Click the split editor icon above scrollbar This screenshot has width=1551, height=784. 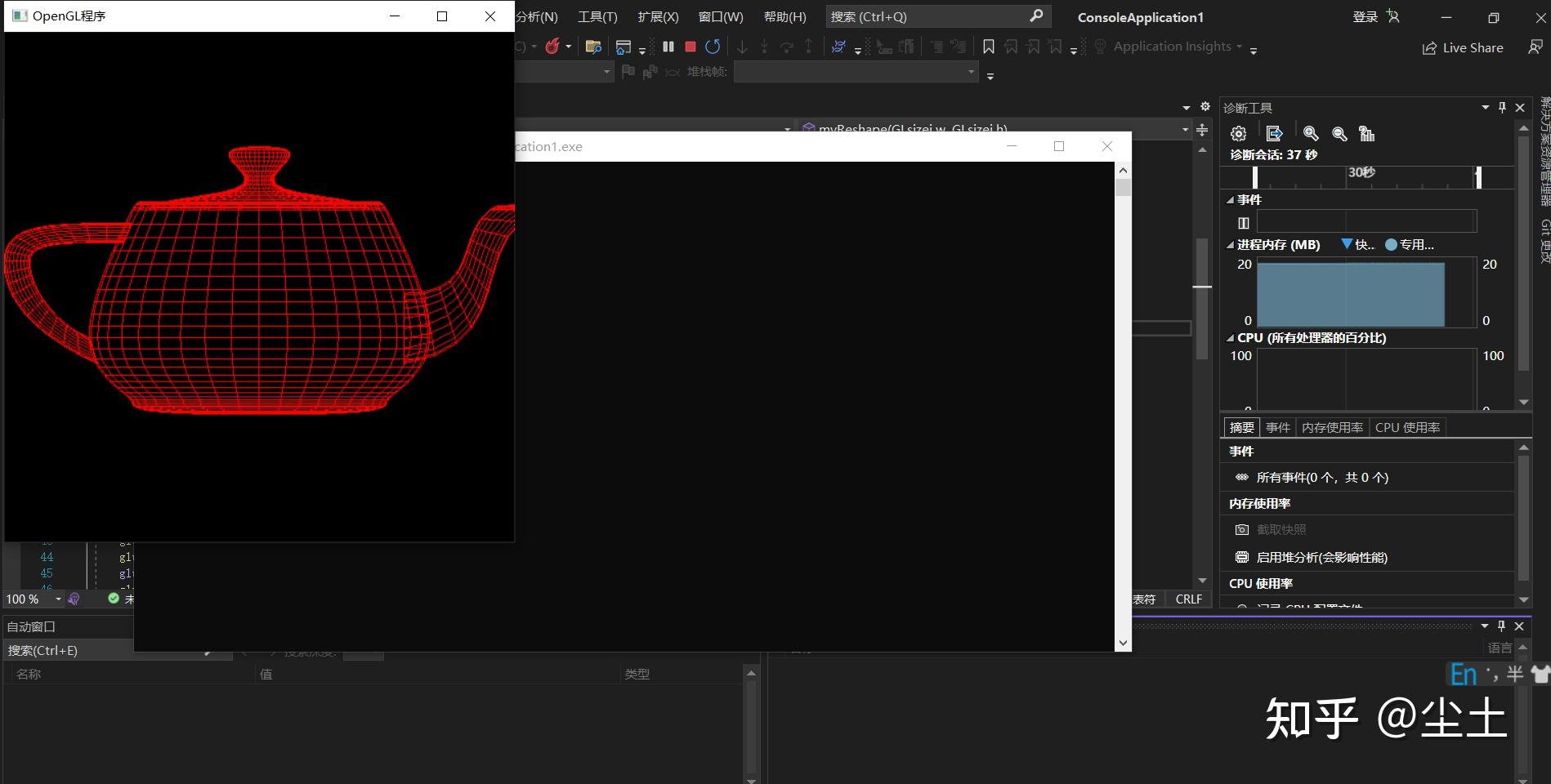(1202, 130)
